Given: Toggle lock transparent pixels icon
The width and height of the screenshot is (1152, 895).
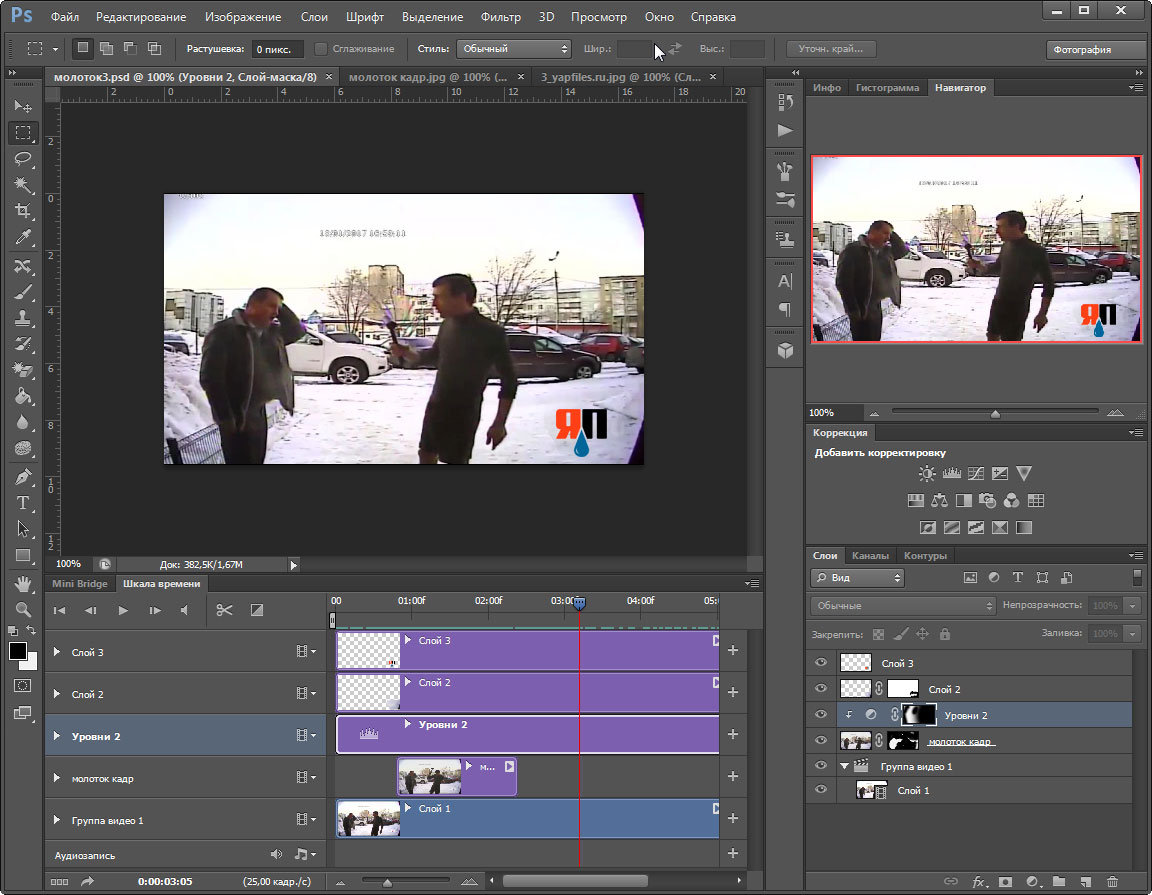Looking at the screenshot, I should [878, 633].
